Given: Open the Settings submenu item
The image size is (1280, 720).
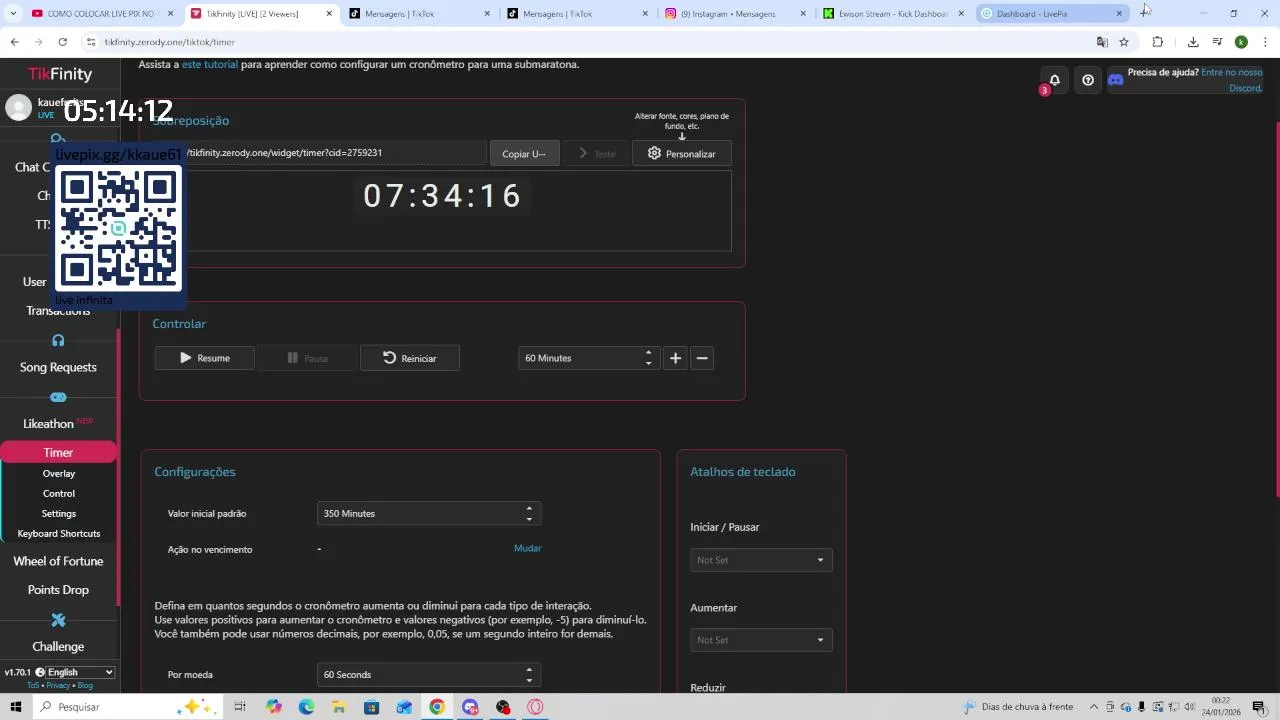Looking at the screenshot, I should click(59, 513).
